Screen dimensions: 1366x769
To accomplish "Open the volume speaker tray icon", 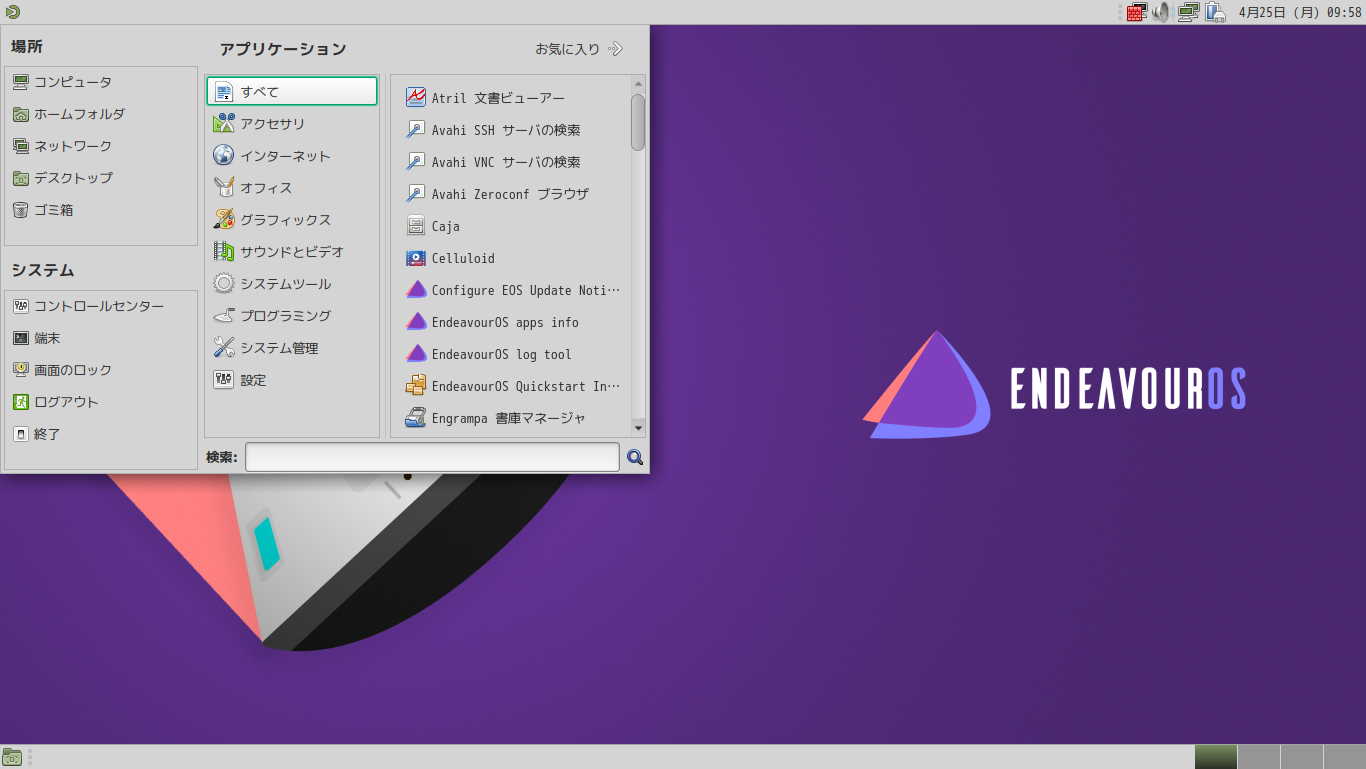I will coord(1161,12).
